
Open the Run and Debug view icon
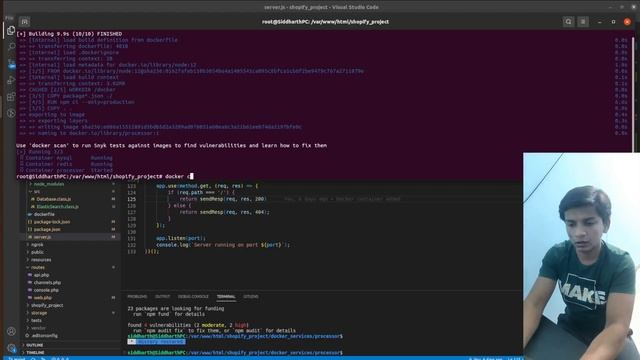click(11, 80)
